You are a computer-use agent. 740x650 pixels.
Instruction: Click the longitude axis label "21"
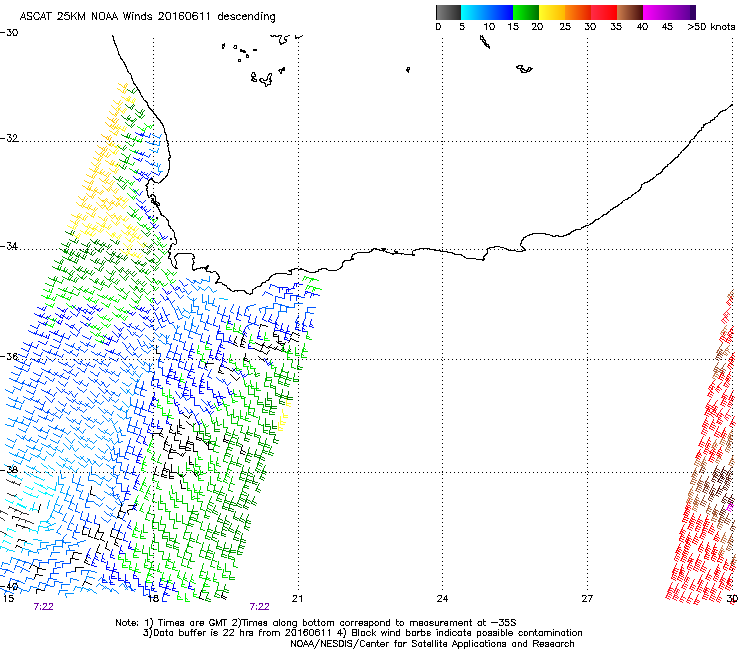[x=297, y=599]
